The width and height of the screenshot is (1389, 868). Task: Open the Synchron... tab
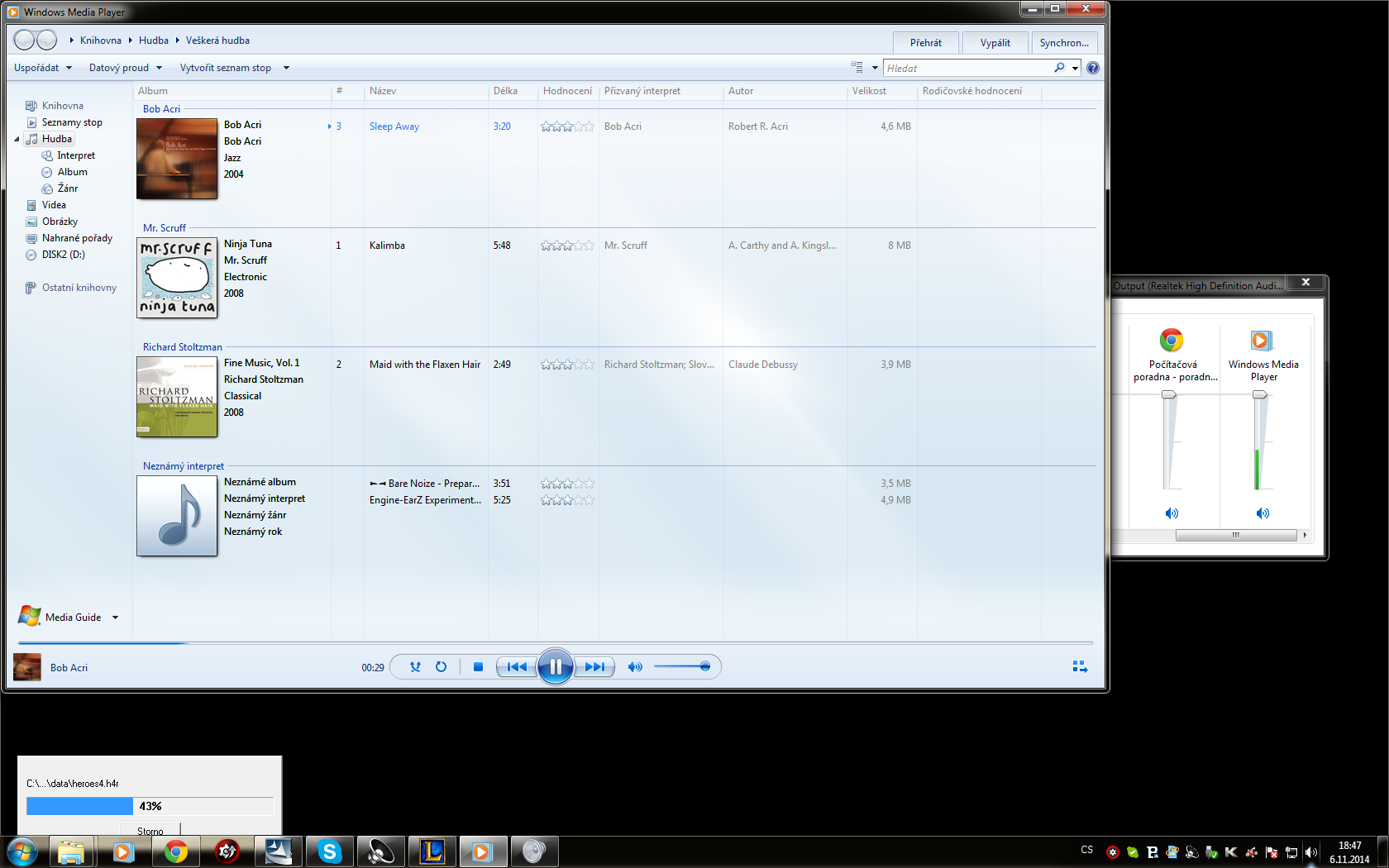1064,43
